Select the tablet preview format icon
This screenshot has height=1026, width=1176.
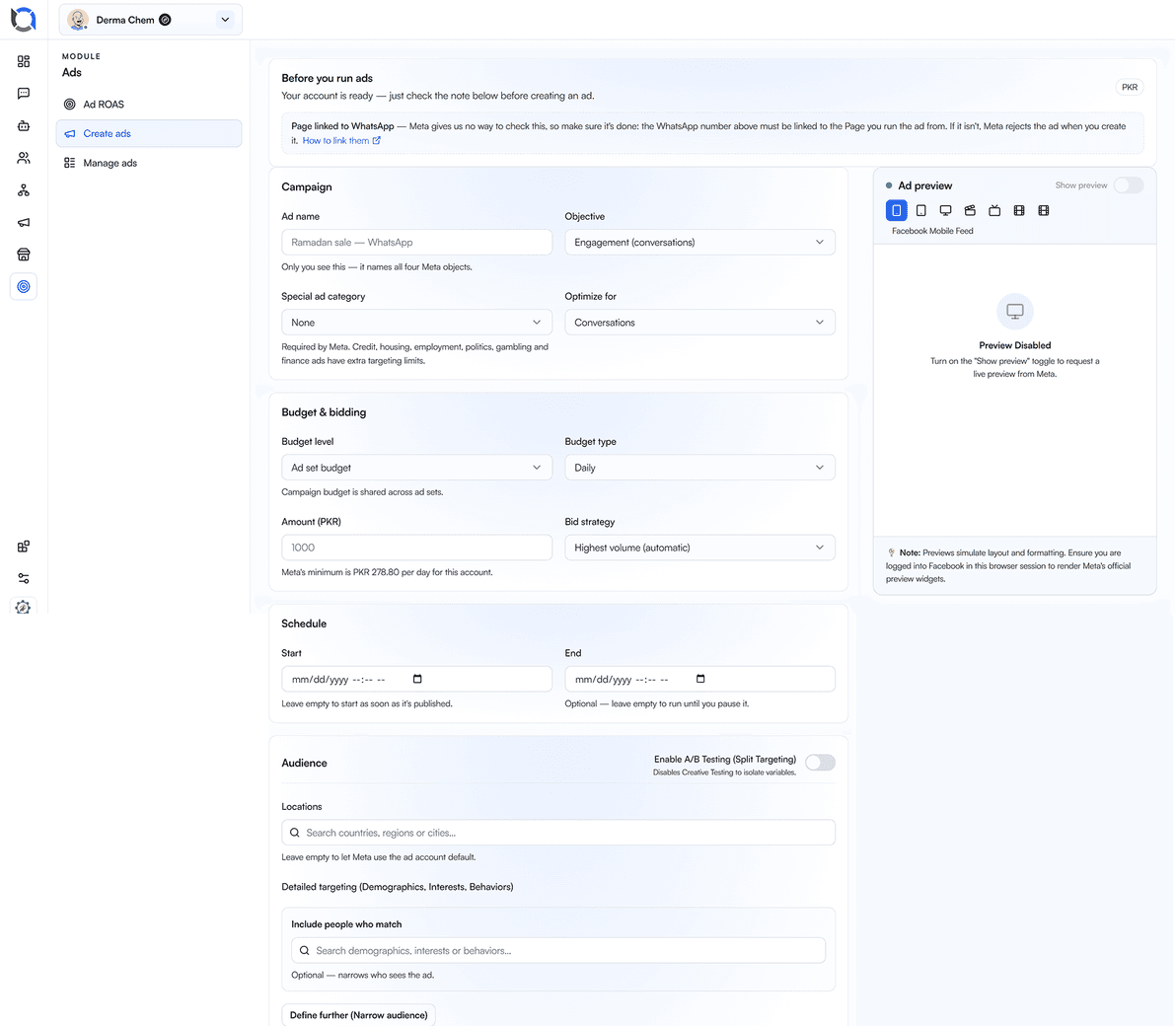[921, 211]
